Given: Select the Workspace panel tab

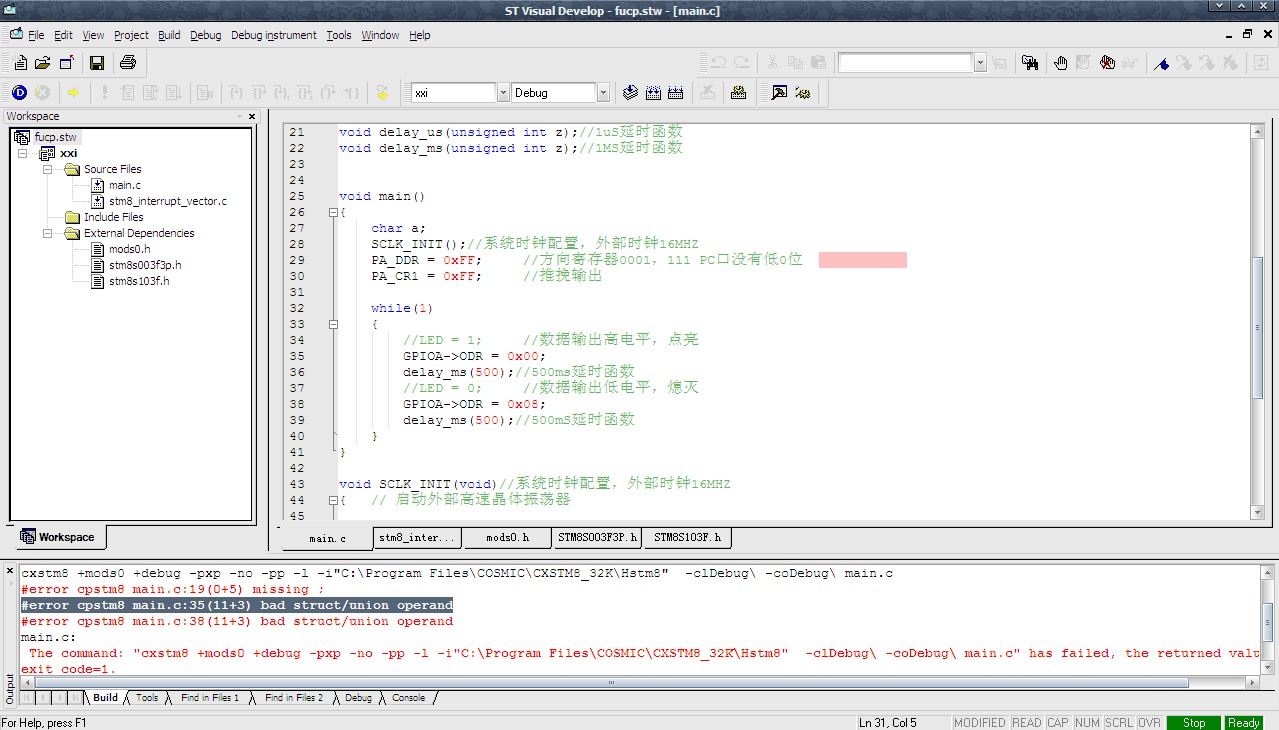Looking at the screenshot, I should 58,537.
